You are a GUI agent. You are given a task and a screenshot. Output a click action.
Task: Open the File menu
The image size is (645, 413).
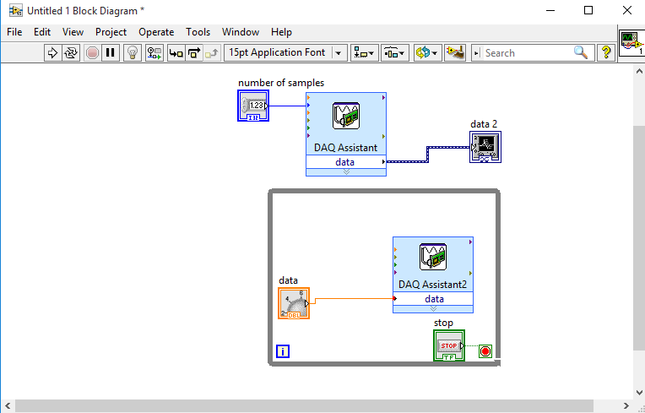click(14, 32)
